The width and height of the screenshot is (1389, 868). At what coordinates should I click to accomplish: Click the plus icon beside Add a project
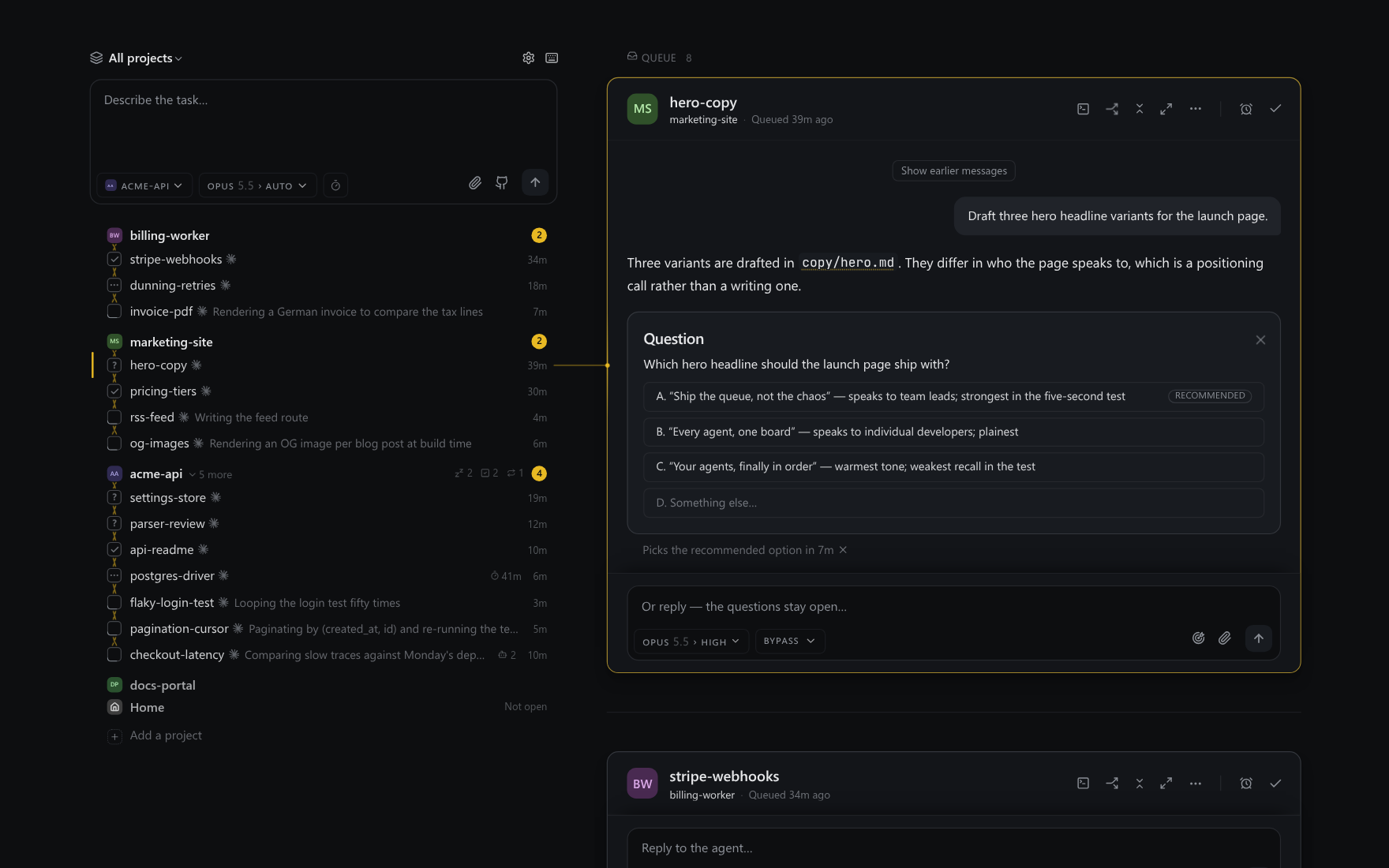pos(114,736)
